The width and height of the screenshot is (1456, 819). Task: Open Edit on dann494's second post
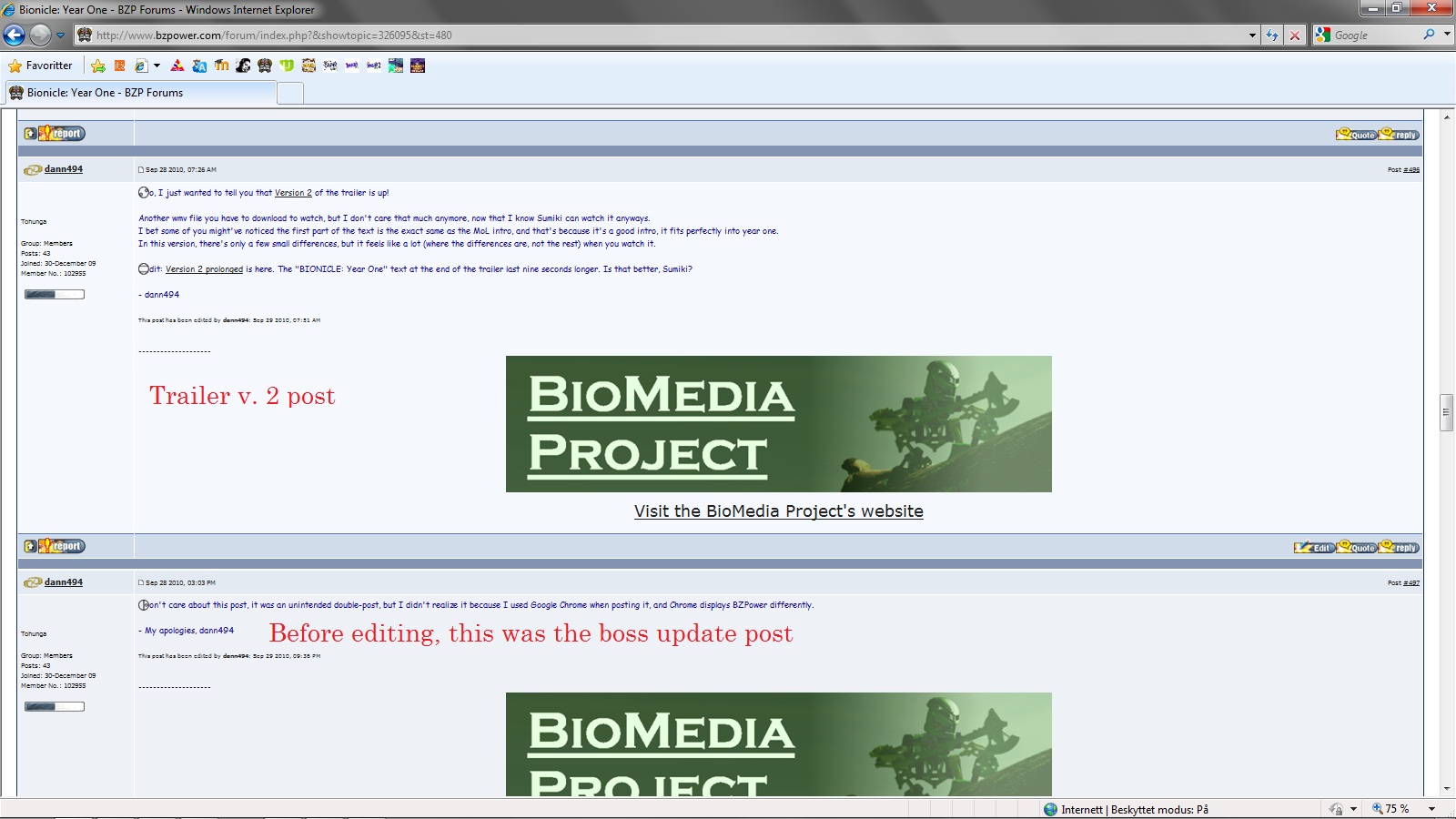[x=1314, y=547]
